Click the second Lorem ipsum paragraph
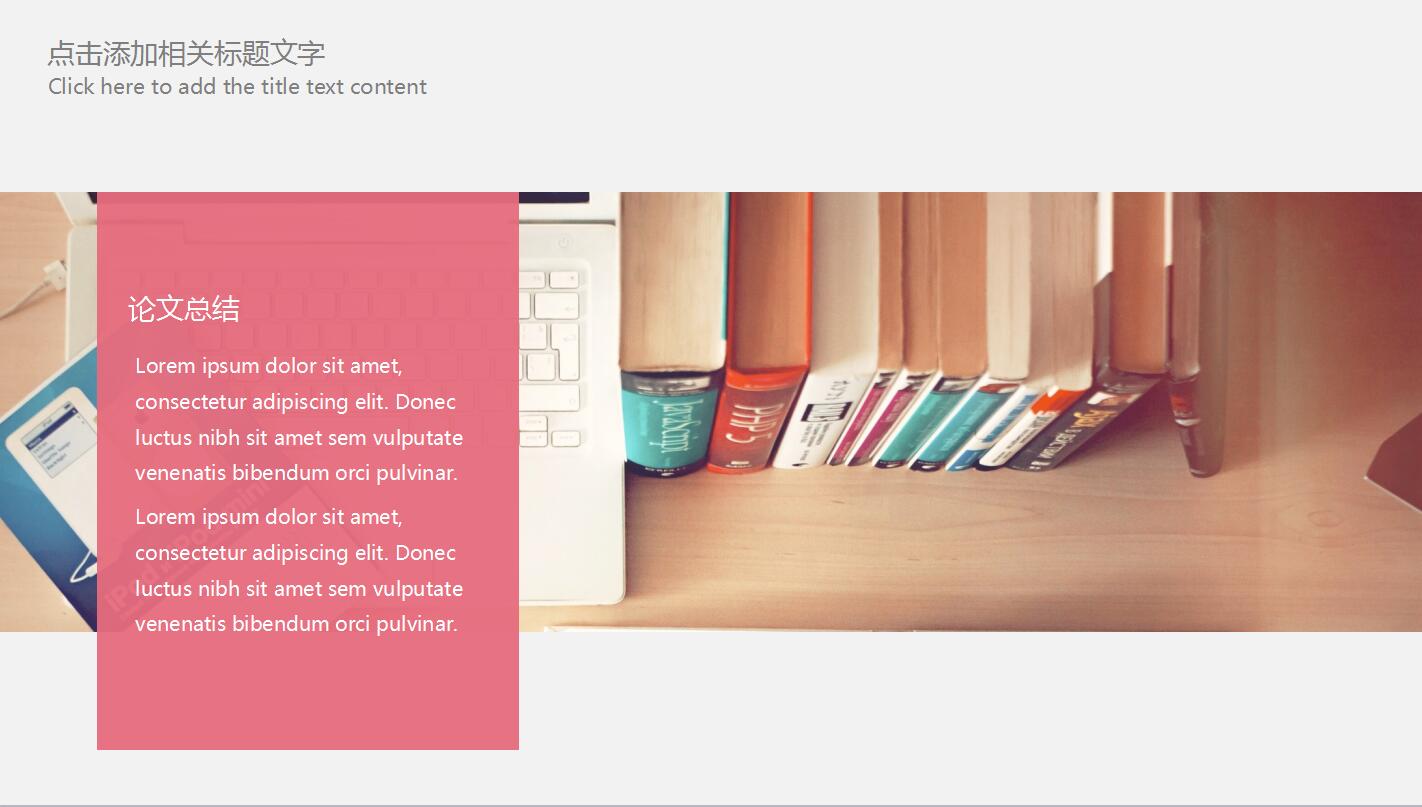Viewport: 1422px width, 807px height. point(299,570)
